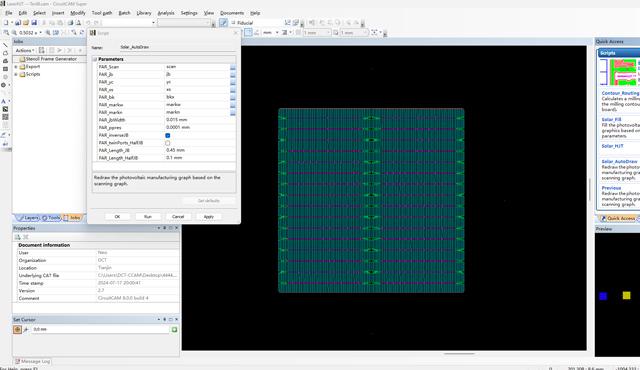
Task: Switch to the Layers tab
Action: (x=28, y=218)
